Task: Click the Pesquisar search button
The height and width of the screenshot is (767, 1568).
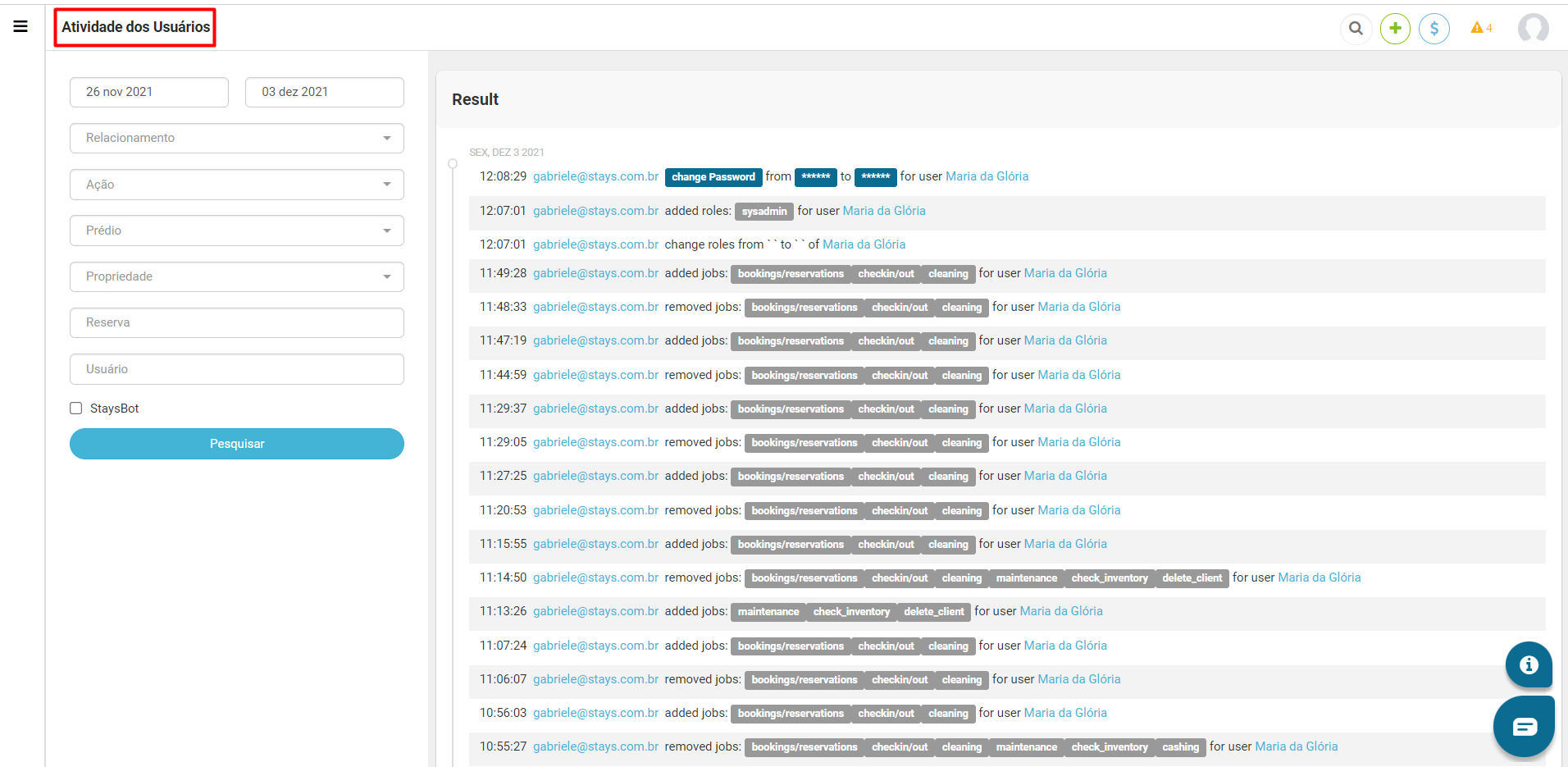Action: [x=237, y=444]
